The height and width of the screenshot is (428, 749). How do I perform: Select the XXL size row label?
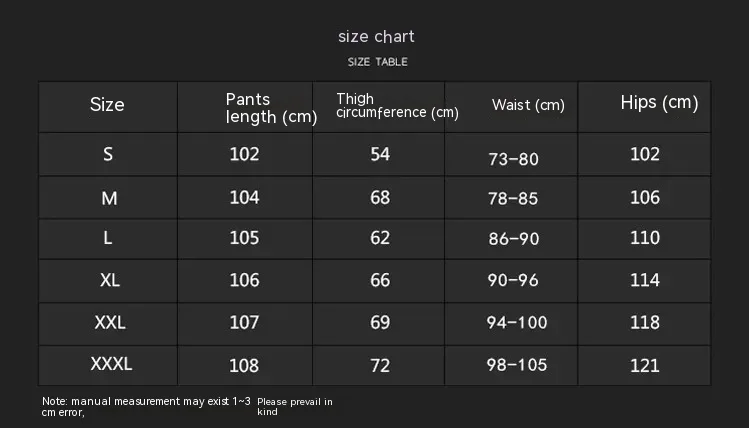(x=110, y=322)
